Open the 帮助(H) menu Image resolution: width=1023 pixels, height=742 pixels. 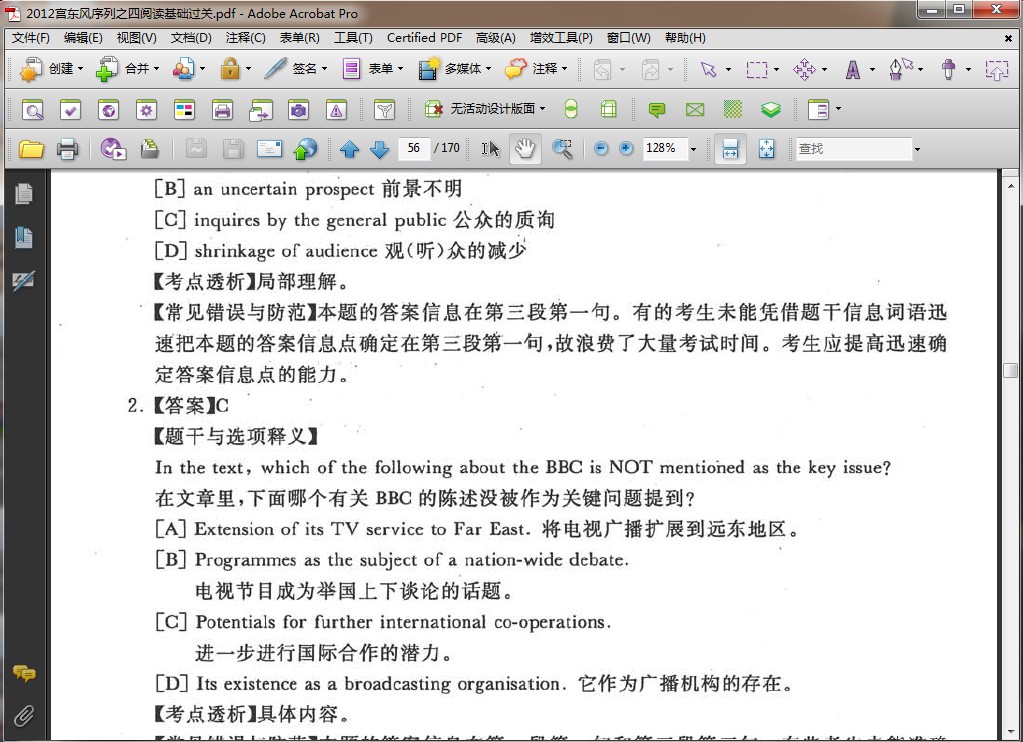coord(685,38)
